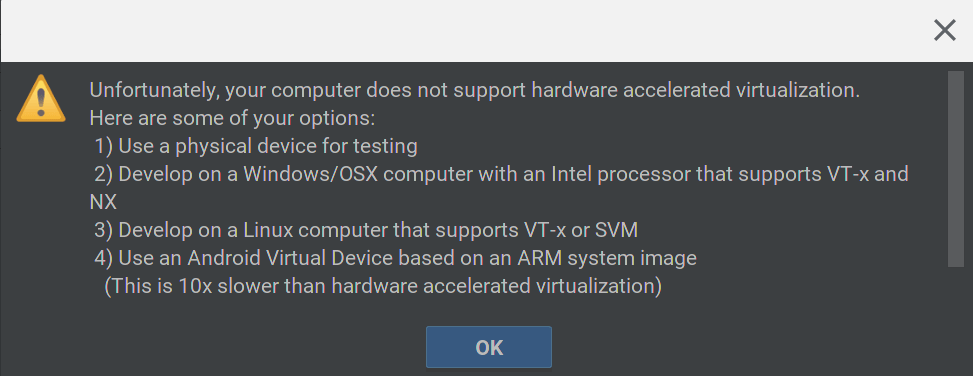
Task: Click the word "SVM" in option 3
Action: (x=616, y=230)
